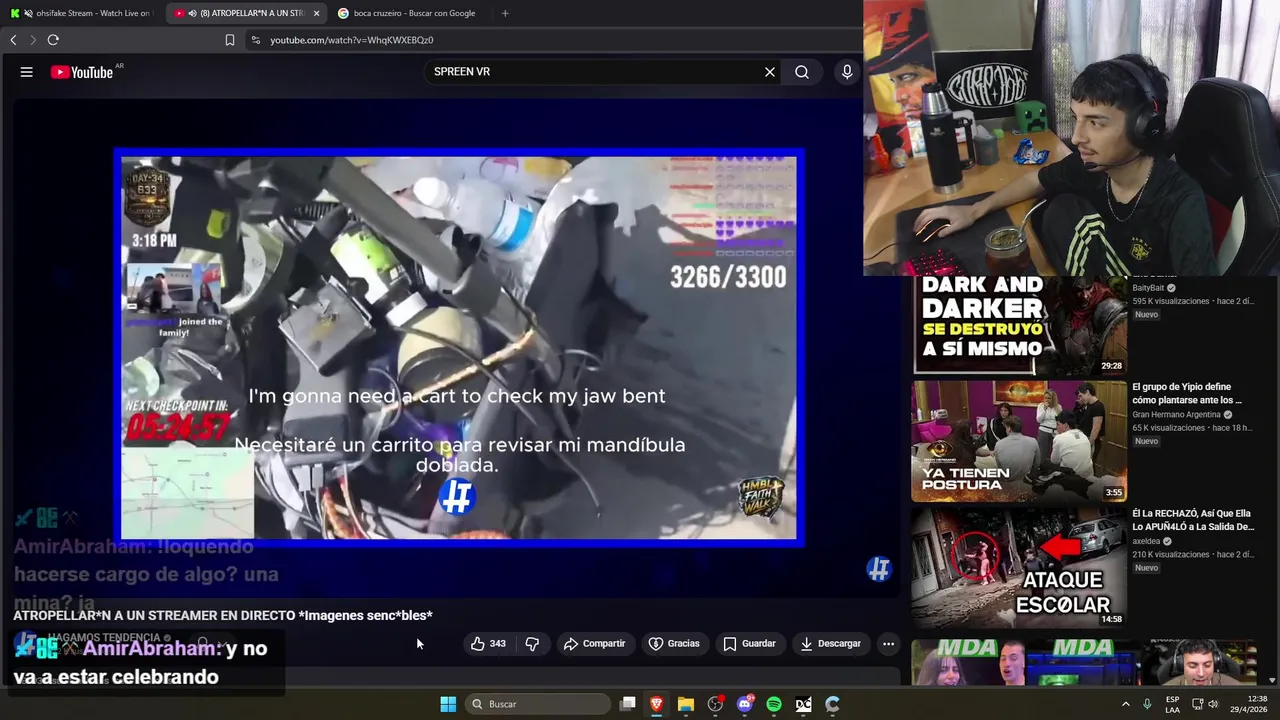
Task: Open the YA TIENEN POSTURA video thumbnail
Action: click(1019, 441)
